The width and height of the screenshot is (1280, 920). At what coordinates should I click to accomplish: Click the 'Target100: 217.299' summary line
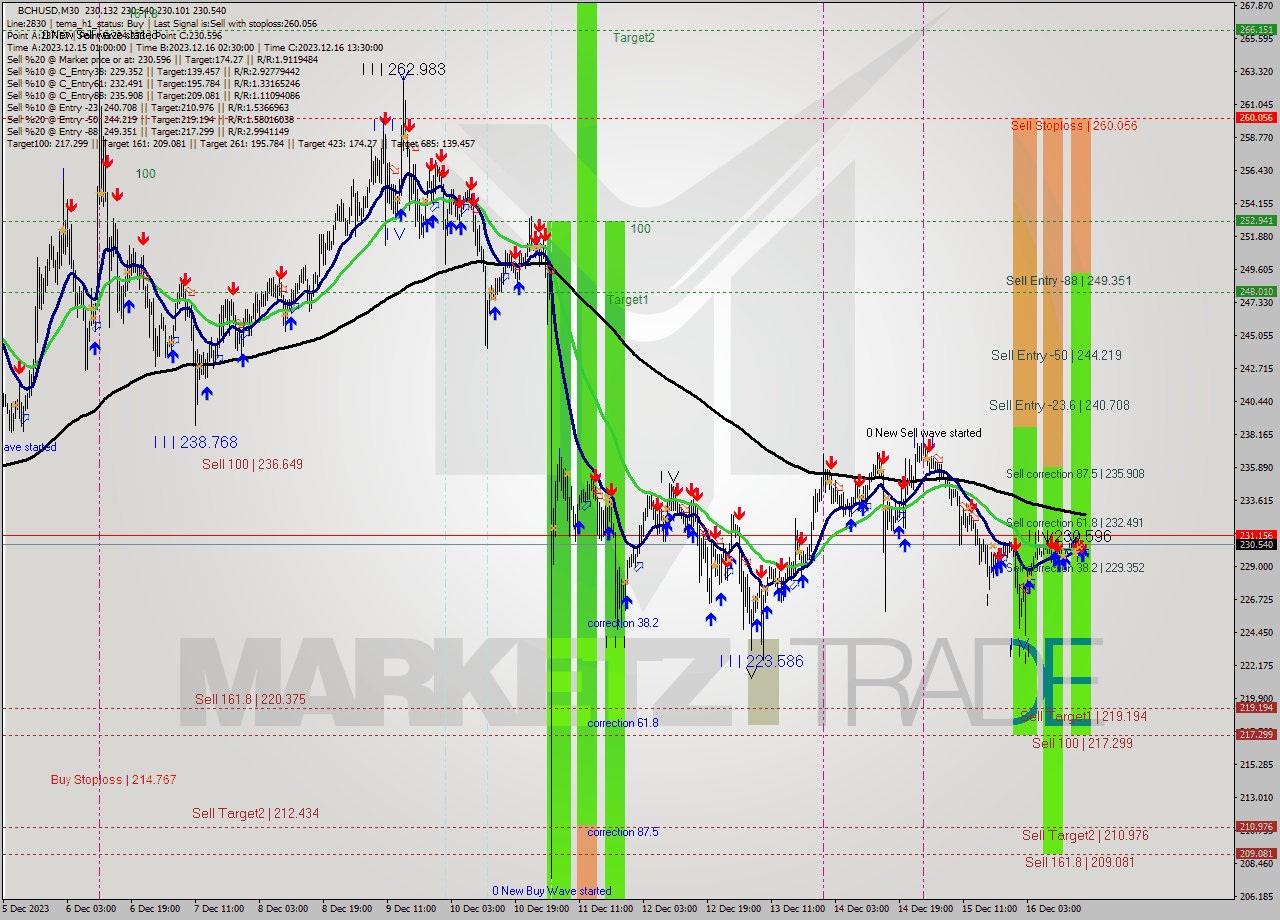(x=241, y=143)
